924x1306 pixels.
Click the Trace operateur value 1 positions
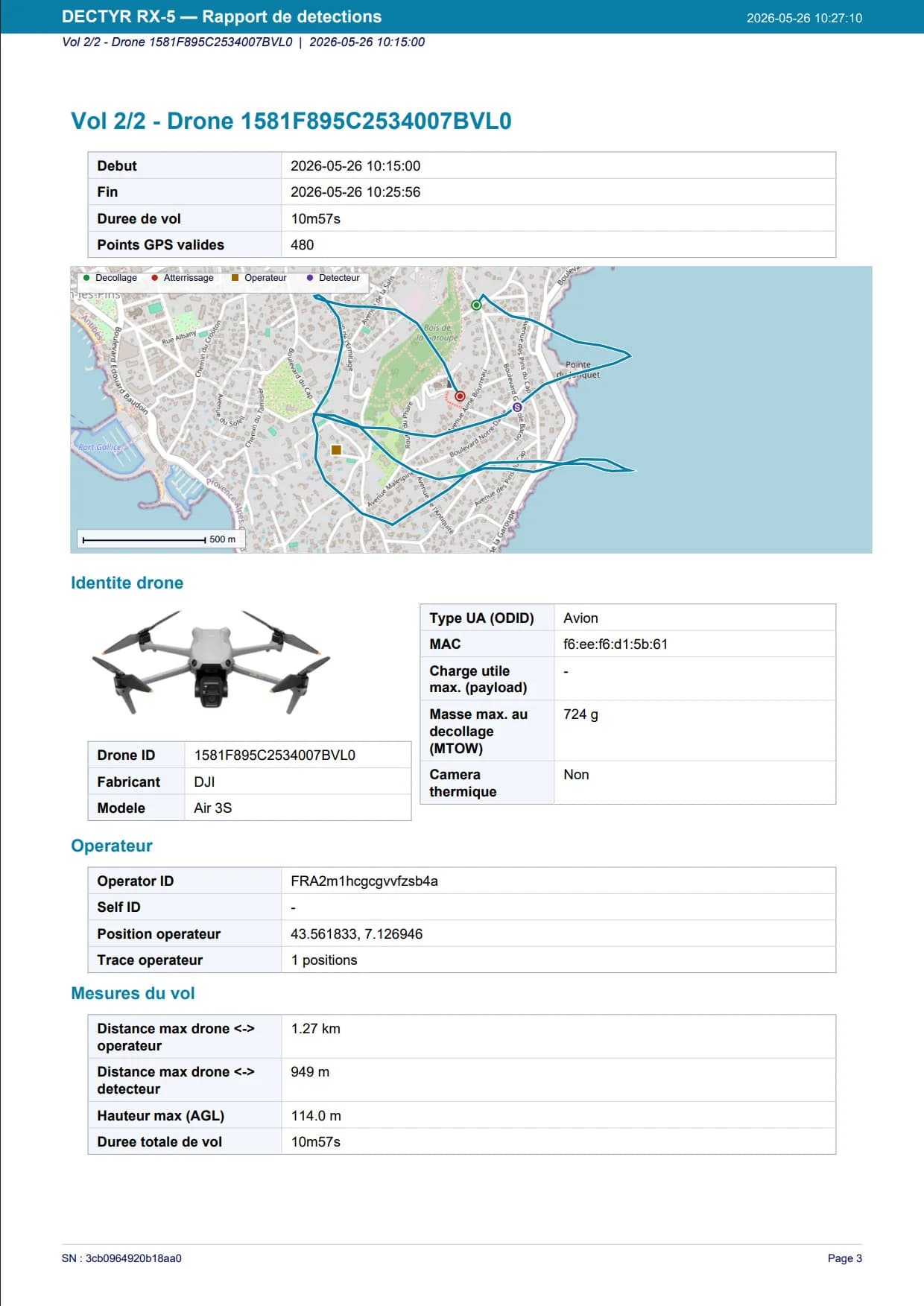(324, 960)
